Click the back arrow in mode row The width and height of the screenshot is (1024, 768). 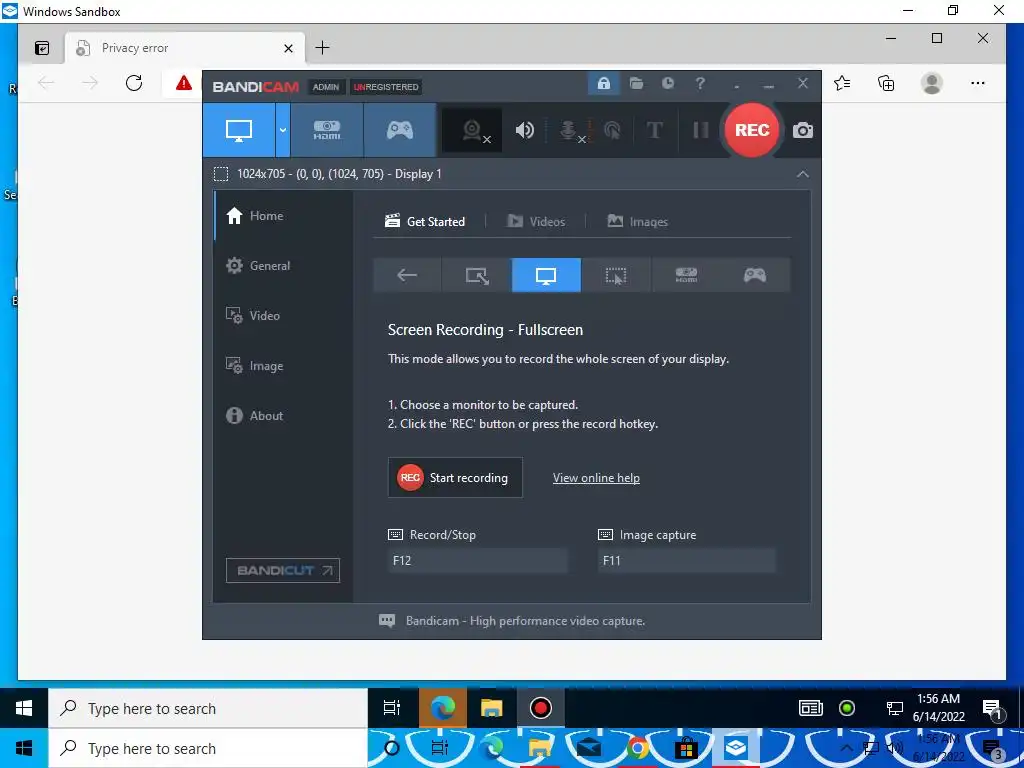(407, 275)
